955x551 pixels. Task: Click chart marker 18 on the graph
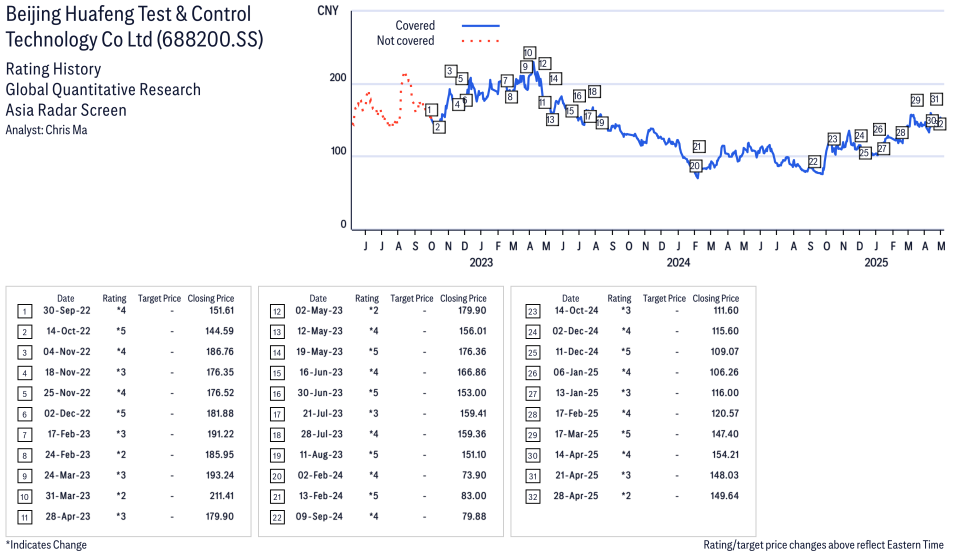coord(594,91)
